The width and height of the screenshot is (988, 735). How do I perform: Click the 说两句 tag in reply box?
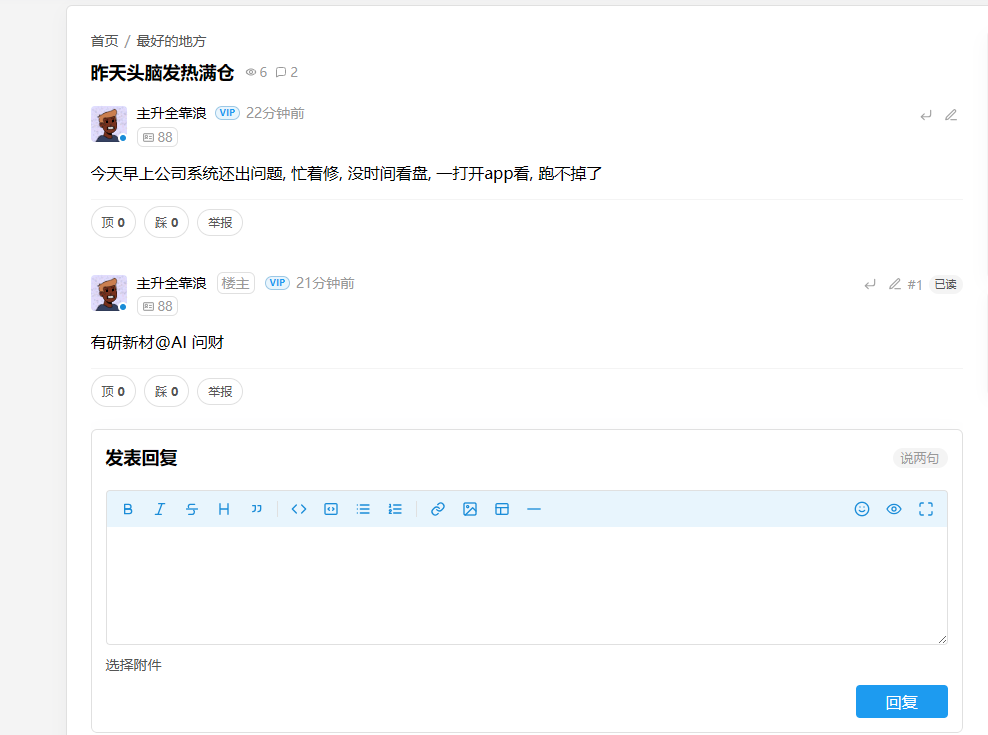click(x=920, y=458)
